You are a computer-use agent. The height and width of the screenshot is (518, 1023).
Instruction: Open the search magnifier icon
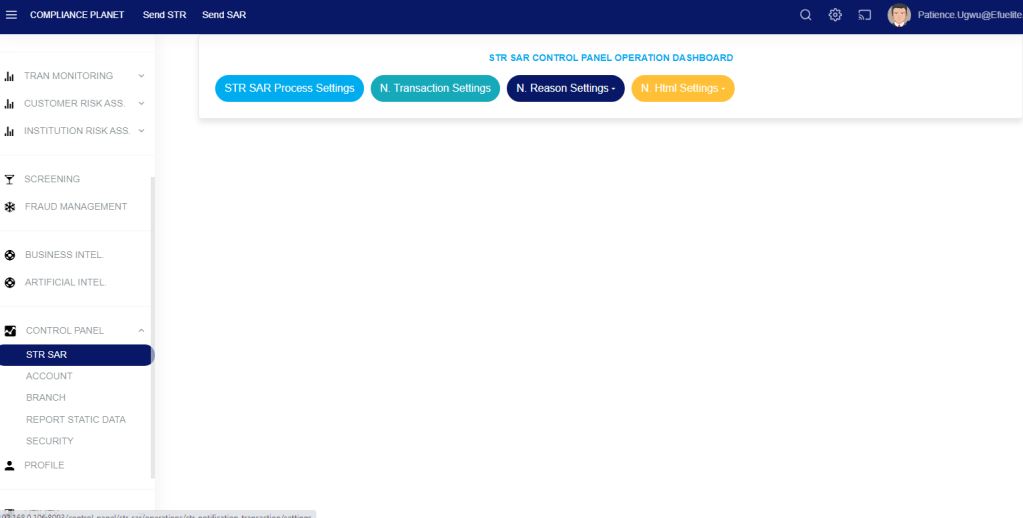[806, 15]
